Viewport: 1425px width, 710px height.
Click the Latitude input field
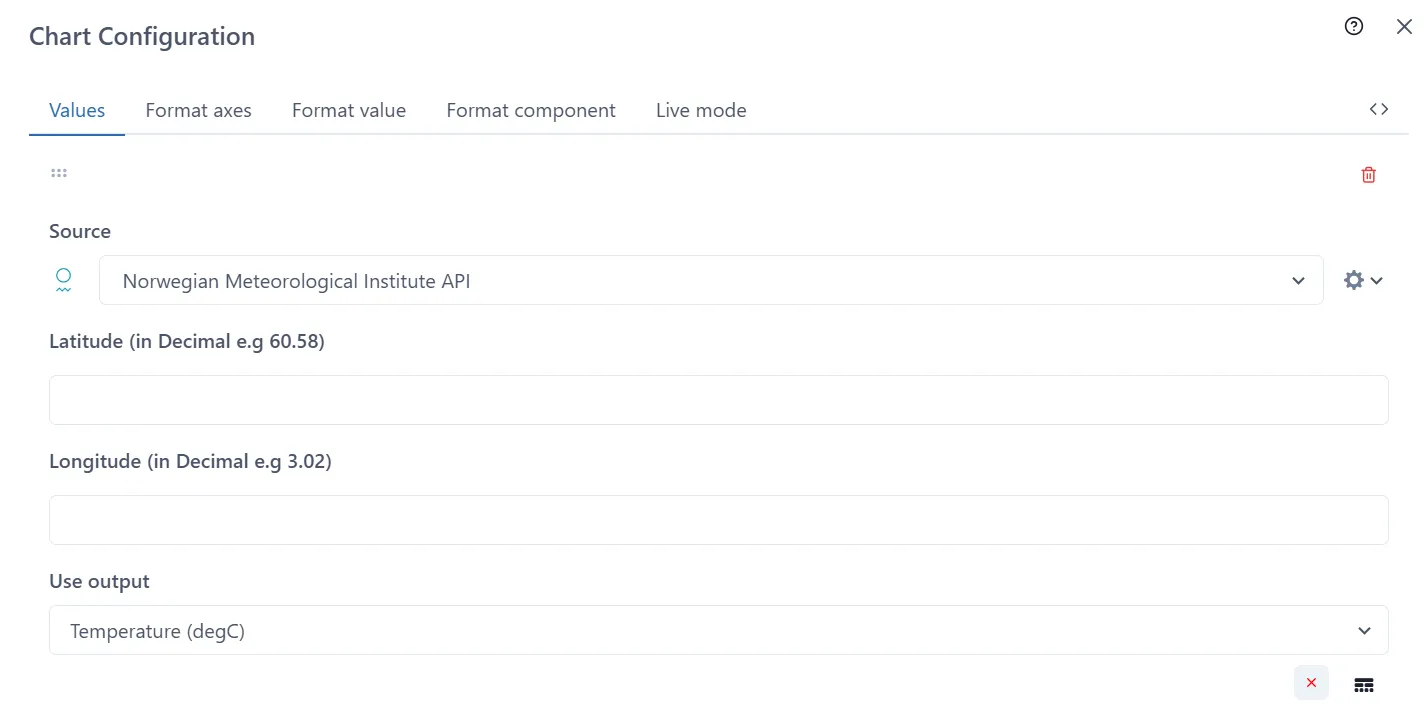tap(718, 399)
